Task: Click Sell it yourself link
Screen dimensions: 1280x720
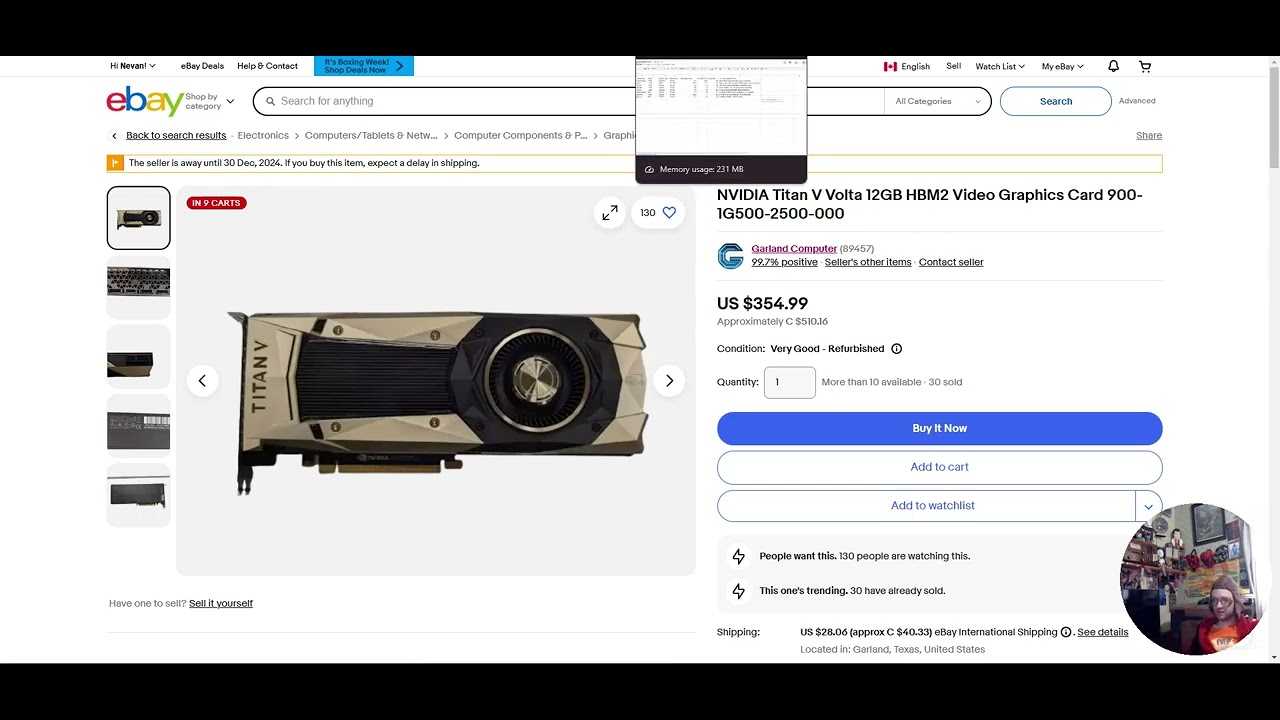Action: pos(221,604)
